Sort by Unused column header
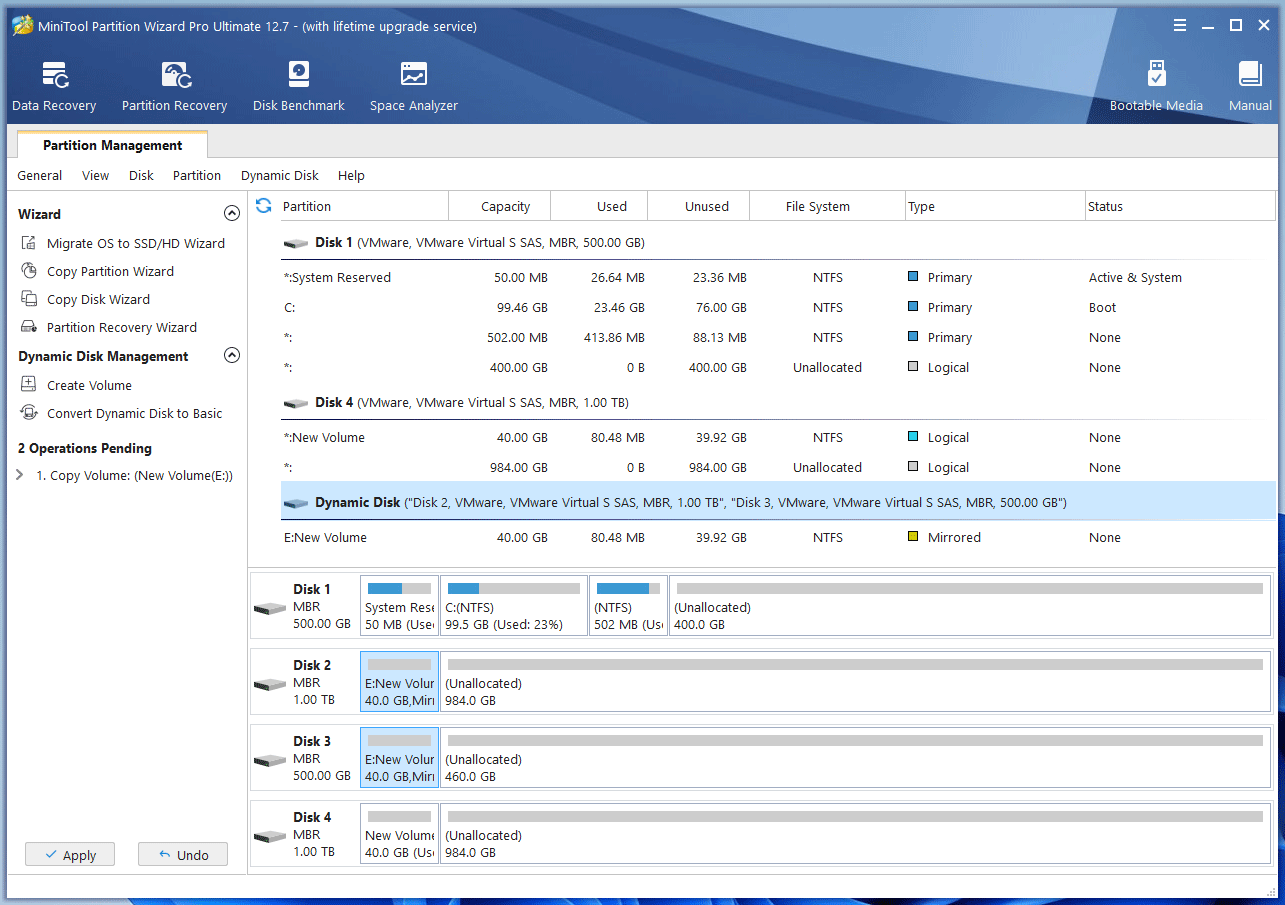 (x=698, y=207)
